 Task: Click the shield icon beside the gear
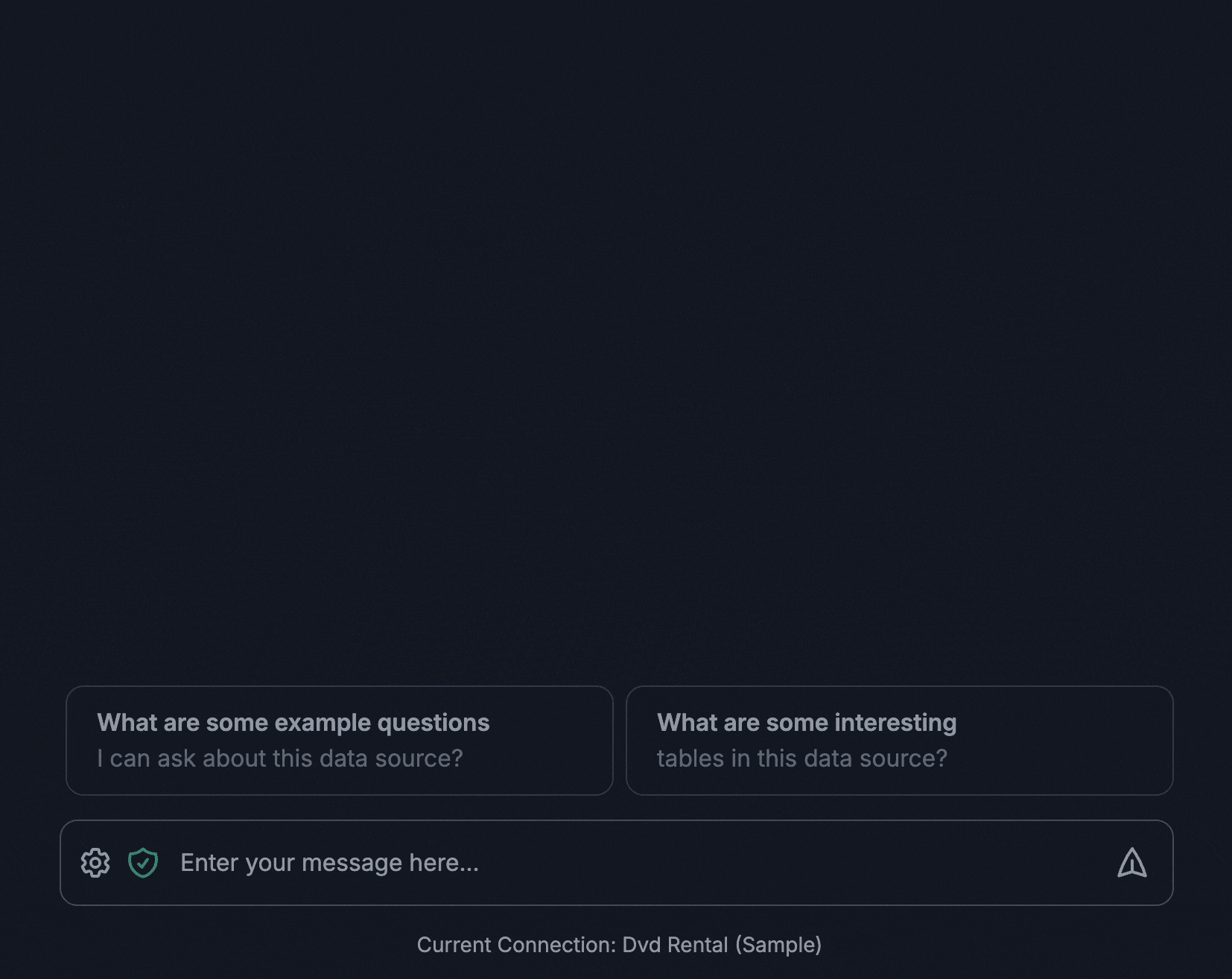(143, 863)
